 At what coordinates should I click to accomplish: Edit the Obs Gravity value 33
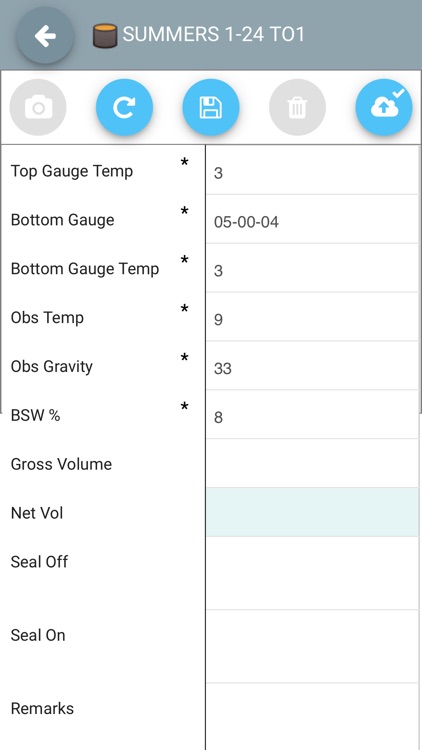pyautogui.click(x=312, y=366)
